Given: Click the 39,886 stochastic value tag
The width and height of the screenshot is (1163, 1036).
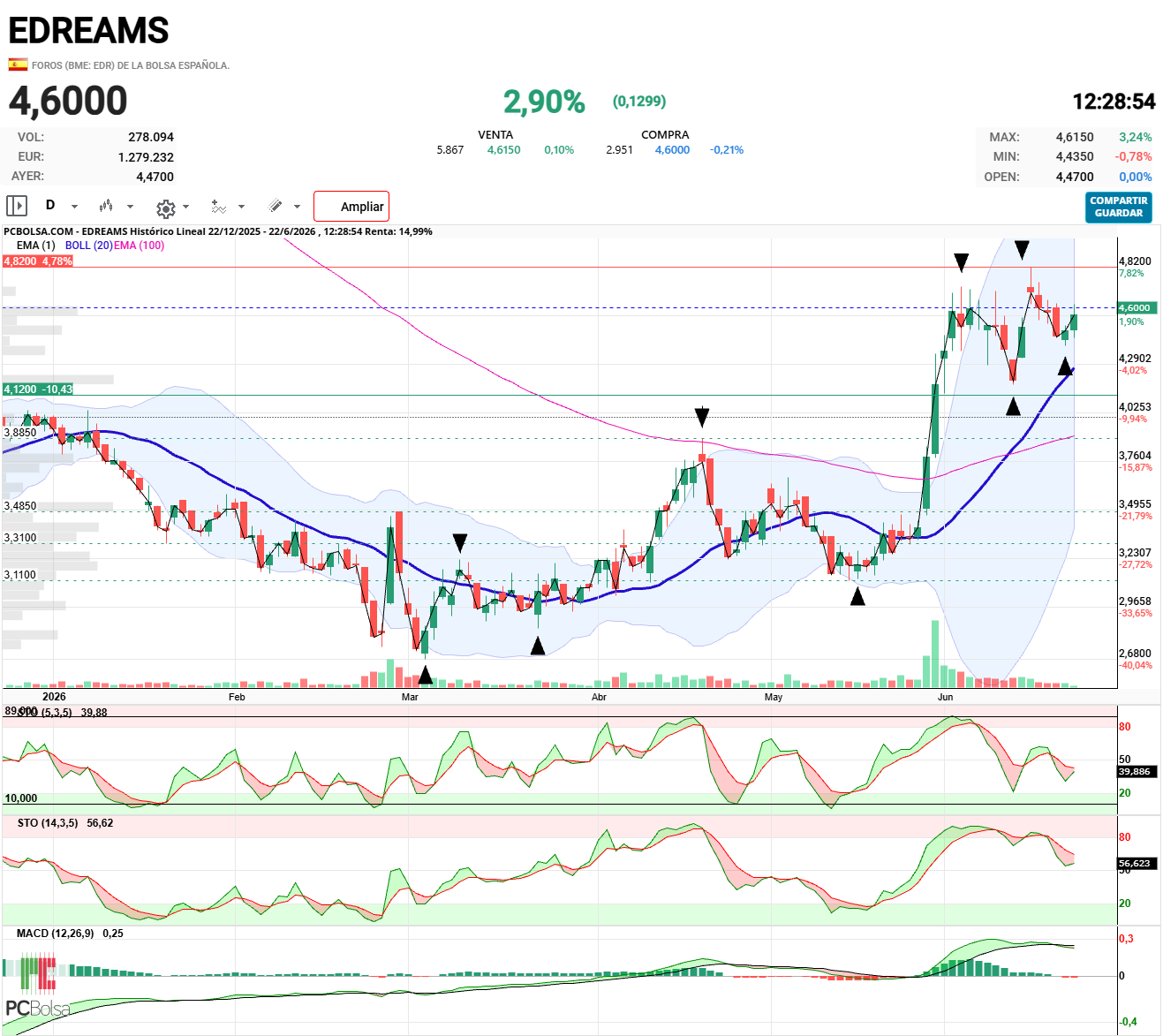Looking at the screenshot, I should pos(1137,771).
